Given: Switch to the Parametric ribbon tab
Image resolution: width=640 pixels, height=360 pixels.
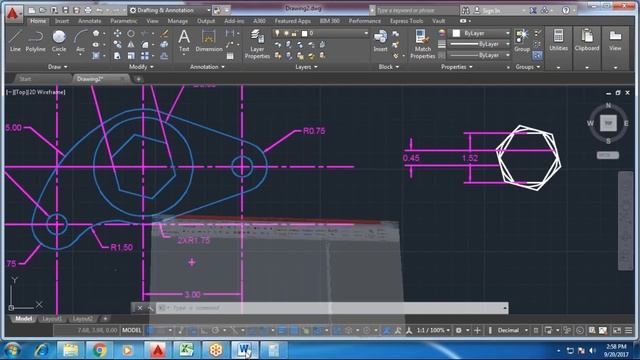Looking at the screenshot, I should pyautogui.click(x=124, y=21).
